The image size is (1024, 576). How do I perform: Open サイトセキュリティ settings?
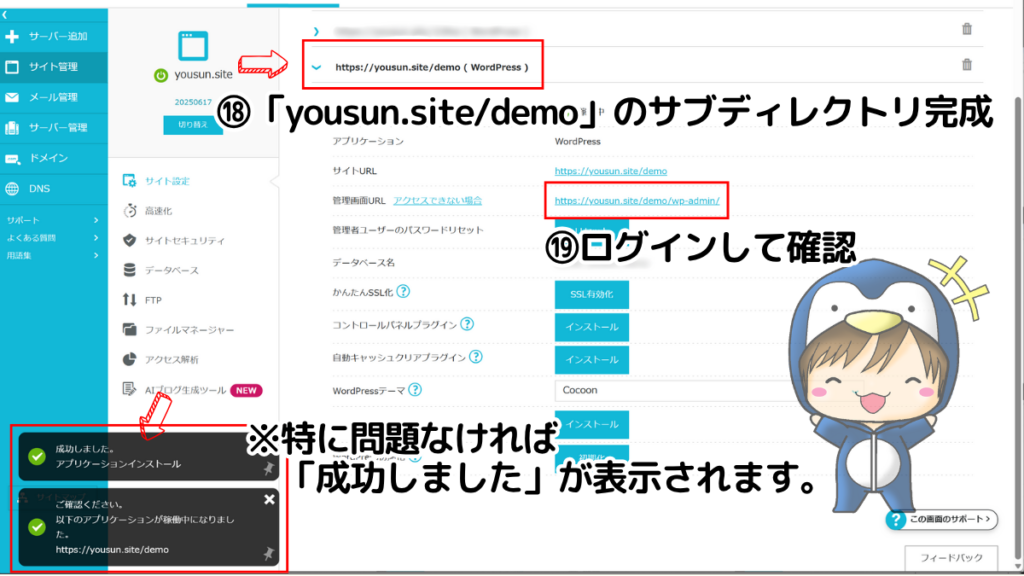(x=184, y=240)
